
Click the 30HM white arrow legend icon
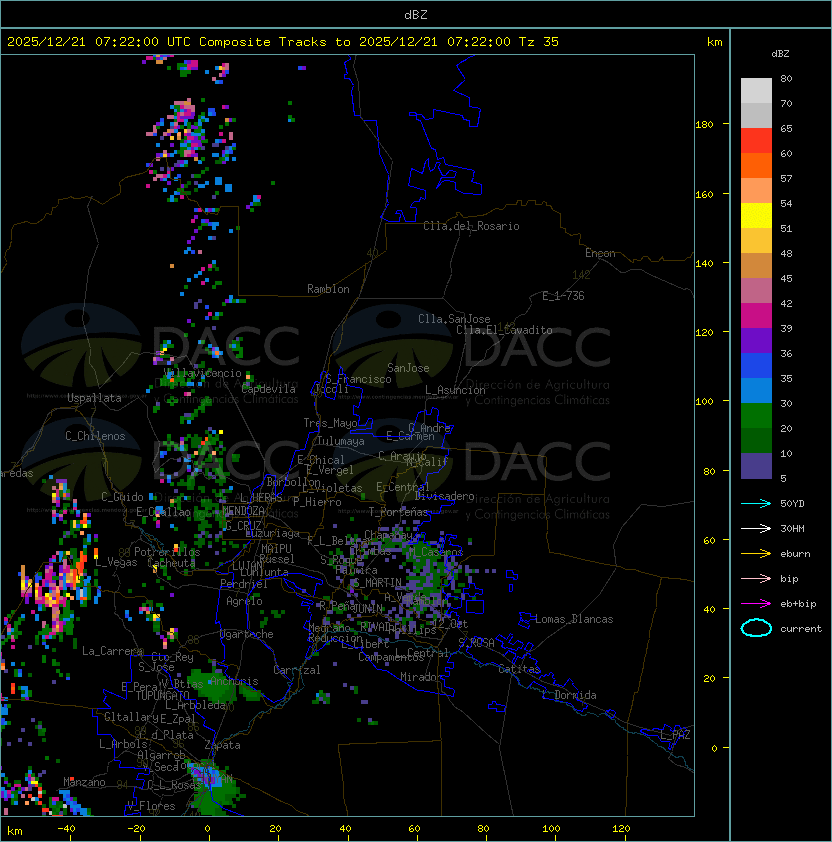(756, 528)
